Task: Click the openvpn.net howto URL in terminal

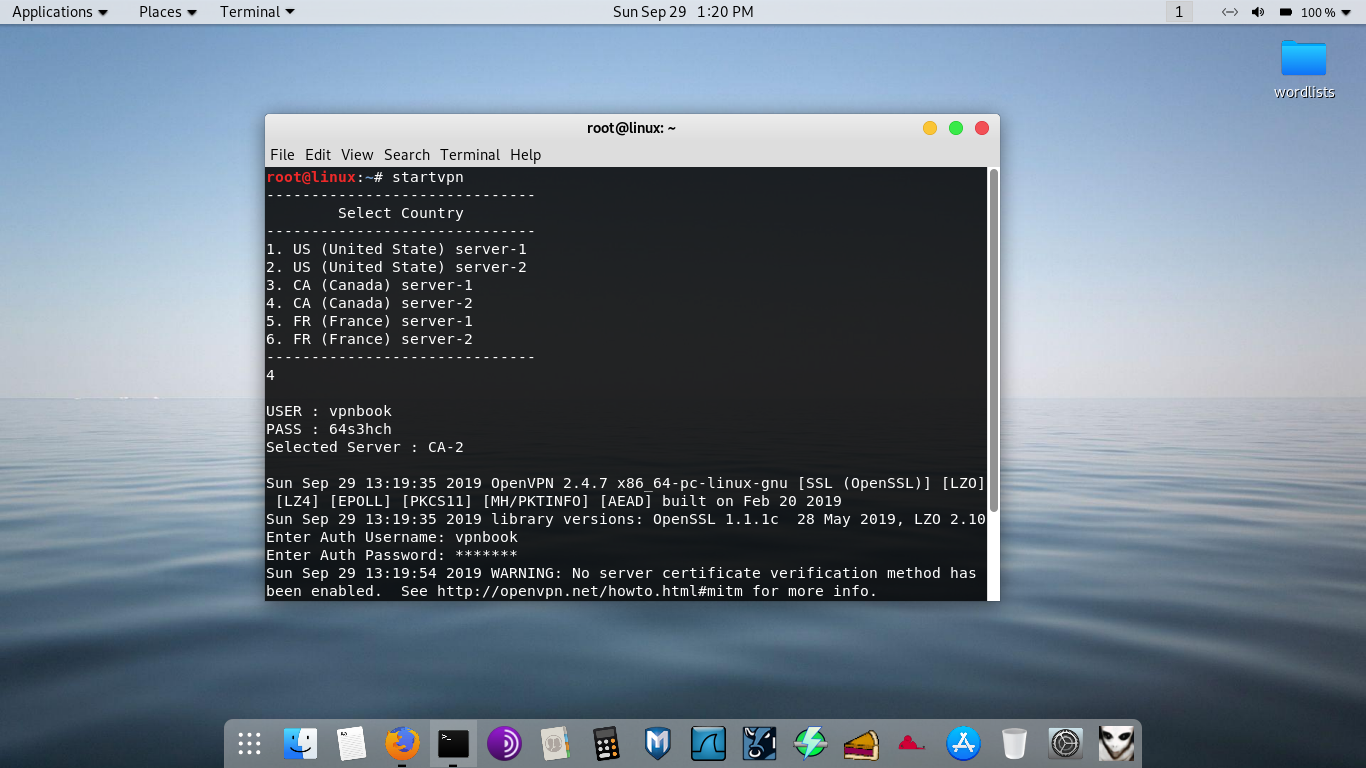Action: (x=590, y=591)
